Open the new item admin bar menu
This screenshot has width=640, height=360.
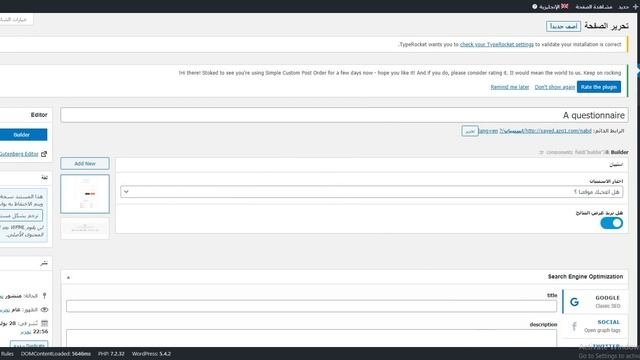(627, 7)
